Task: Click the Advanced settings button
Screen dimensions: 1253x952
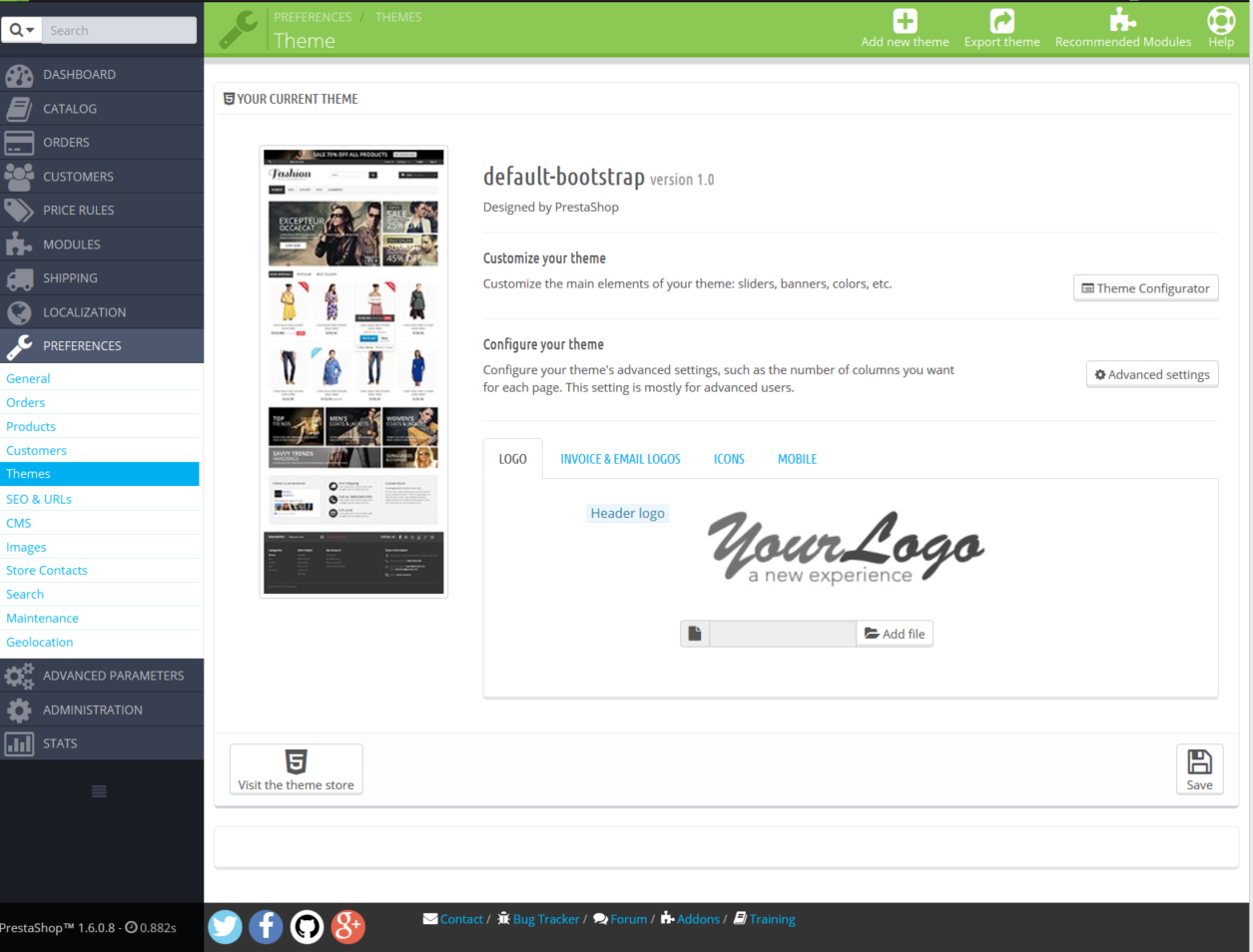Action: tap(1152, 374)
